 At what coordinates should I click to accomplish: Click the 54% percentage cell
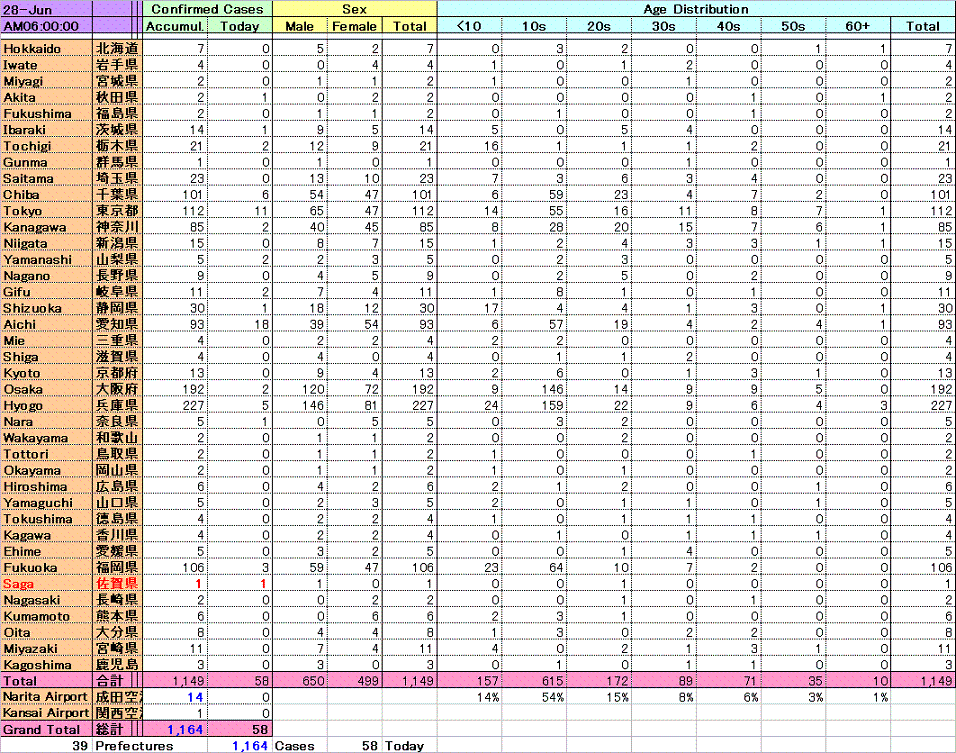point(534,697)
